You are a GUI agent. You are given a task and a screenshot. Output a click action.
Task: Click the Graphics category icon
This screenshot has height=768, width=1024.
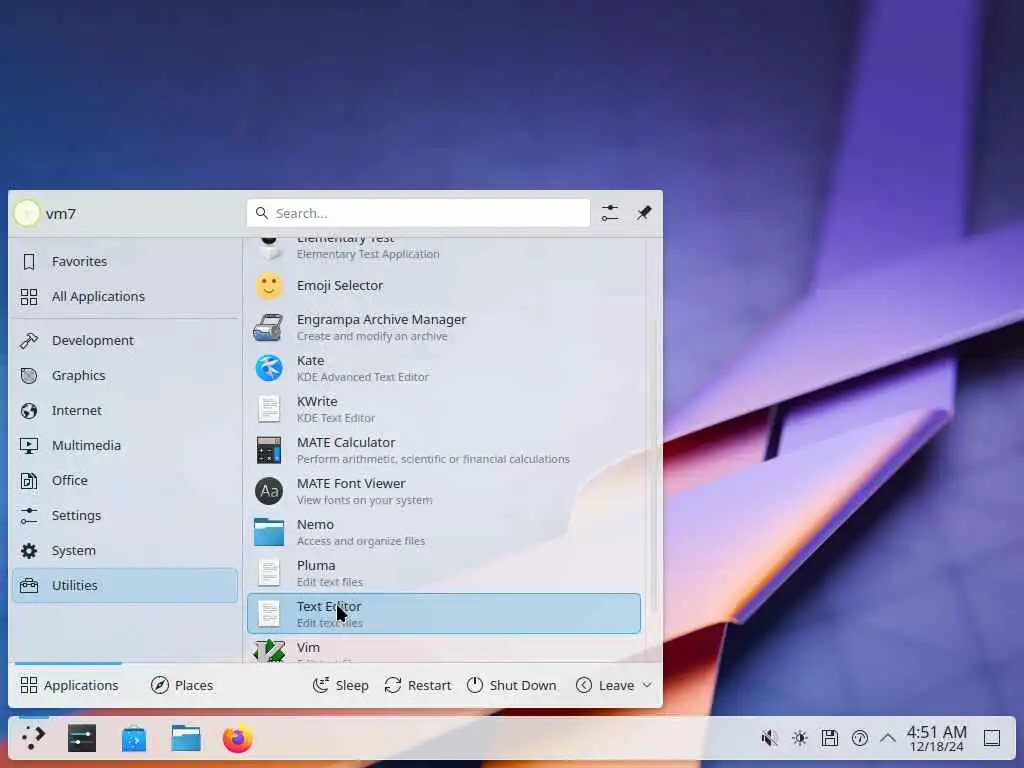[29, 376]
